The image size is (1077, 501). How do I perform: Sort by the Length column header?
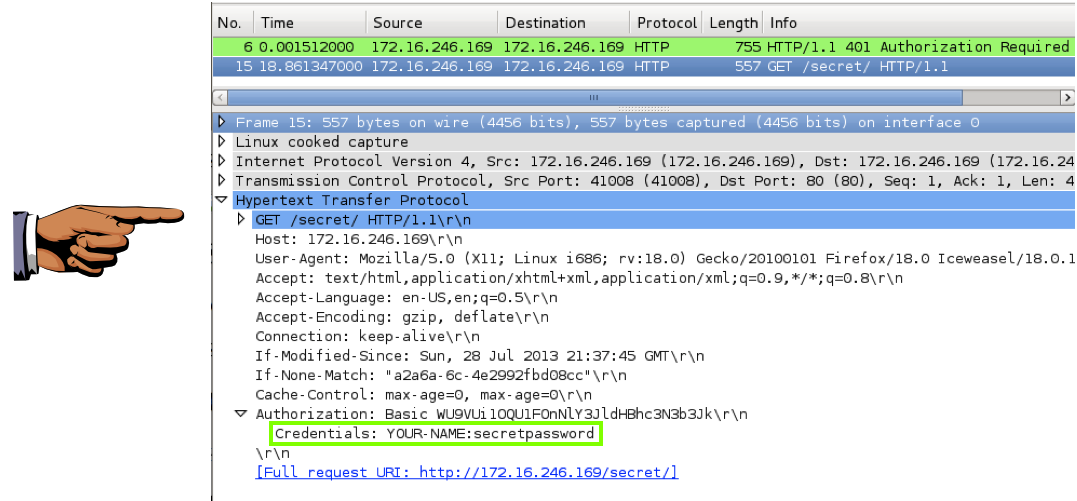click(733, 23)
